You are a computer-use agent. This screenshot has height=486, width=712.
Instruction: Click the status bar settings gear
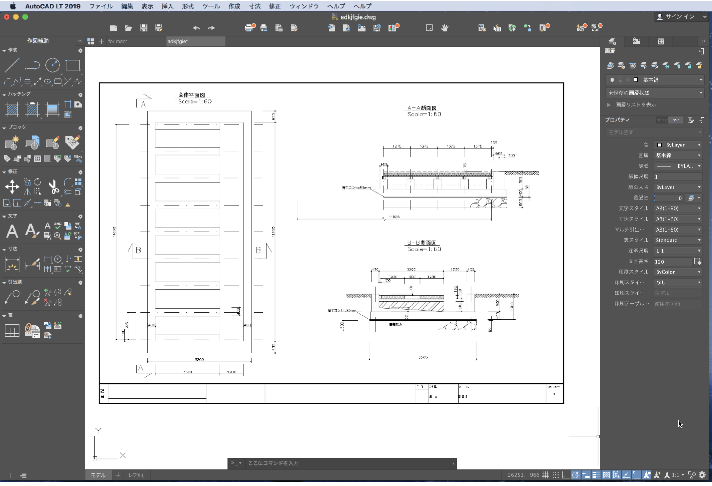[x=702, y=475]
